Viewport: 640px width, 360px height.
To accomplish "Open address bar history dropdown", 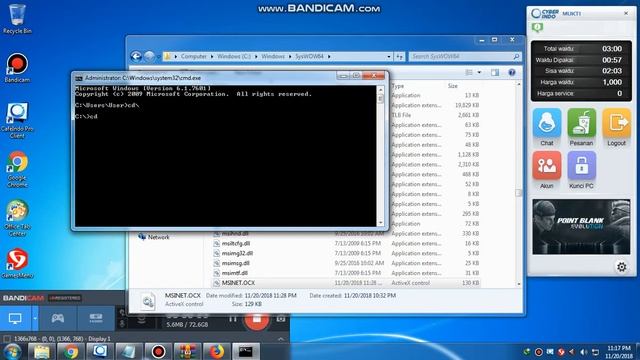I will (x=389, y=56).
